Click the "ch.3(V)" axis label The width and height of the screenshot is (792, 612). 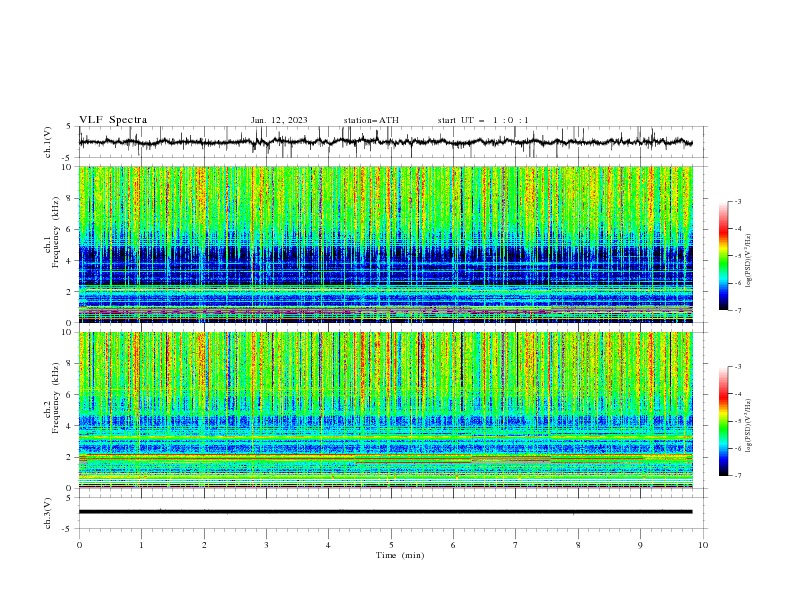point(48,513)
